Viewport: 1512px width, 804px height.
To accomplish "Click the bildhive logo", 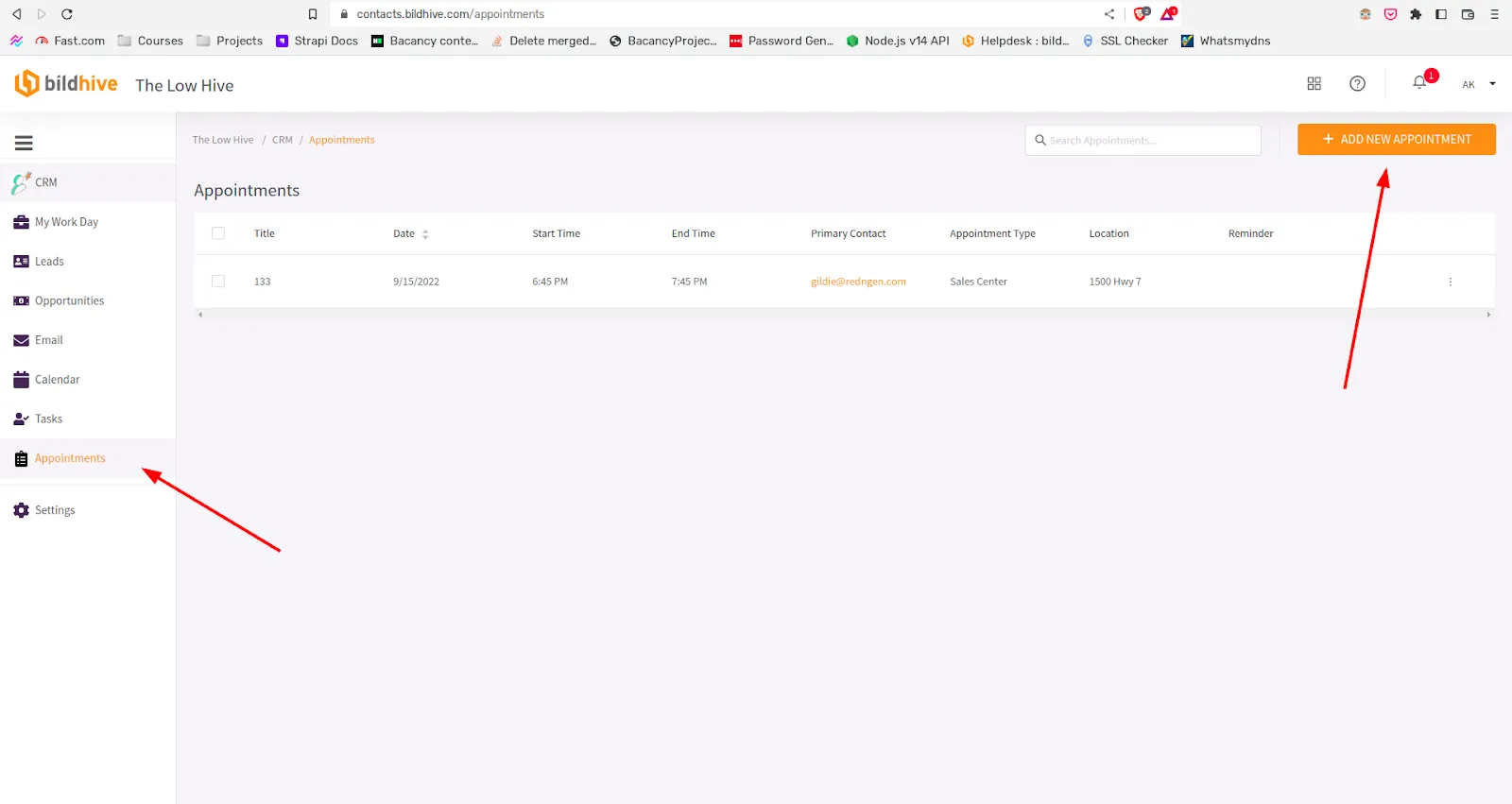I will (x=66, y=84).
